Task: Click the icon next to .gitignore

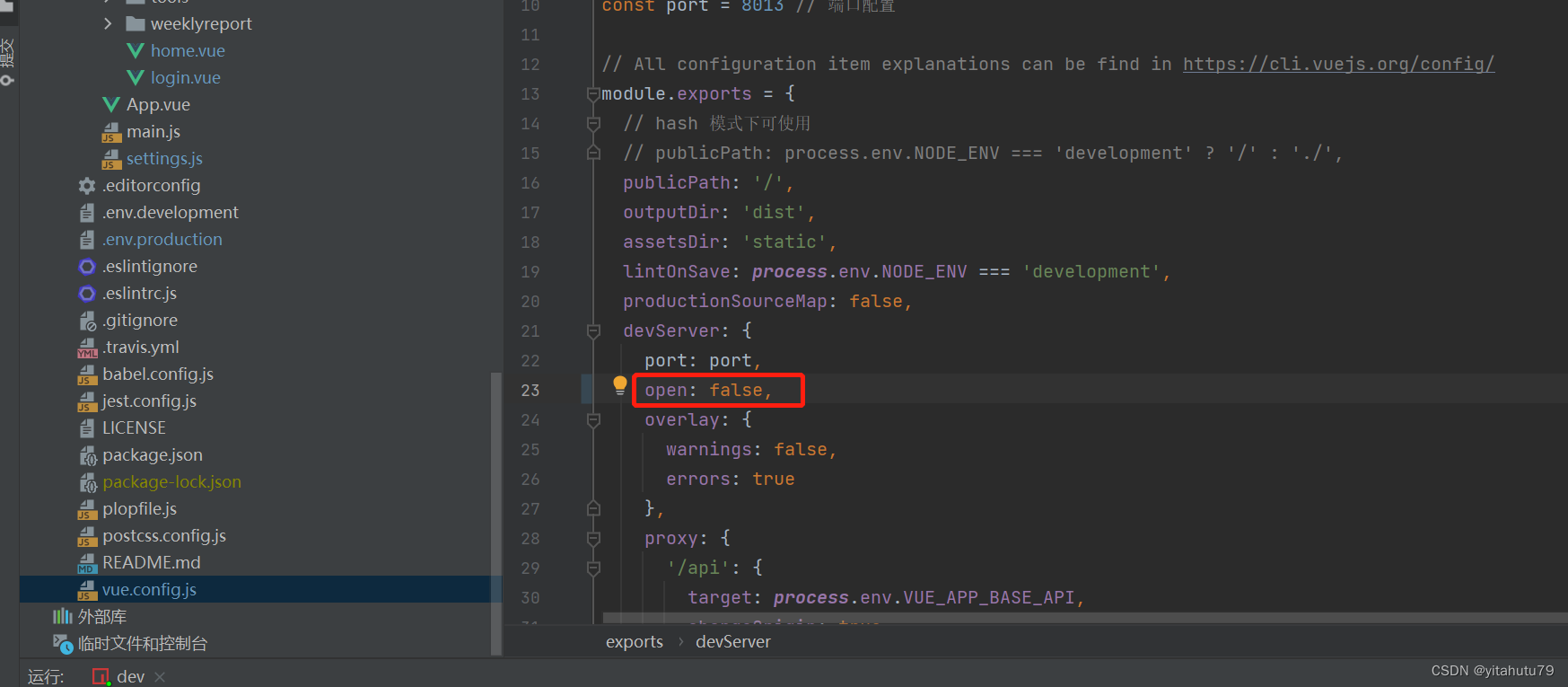Action: pyautogui.click(x=87, y=321)
